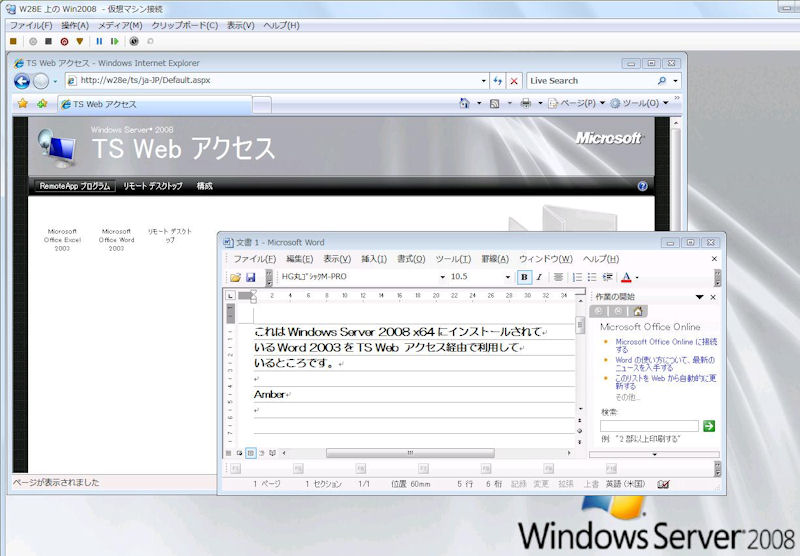Screen dimensions: 800x556
Task: Open the 10.5 font size dropdown
Action: click(508, 277)
